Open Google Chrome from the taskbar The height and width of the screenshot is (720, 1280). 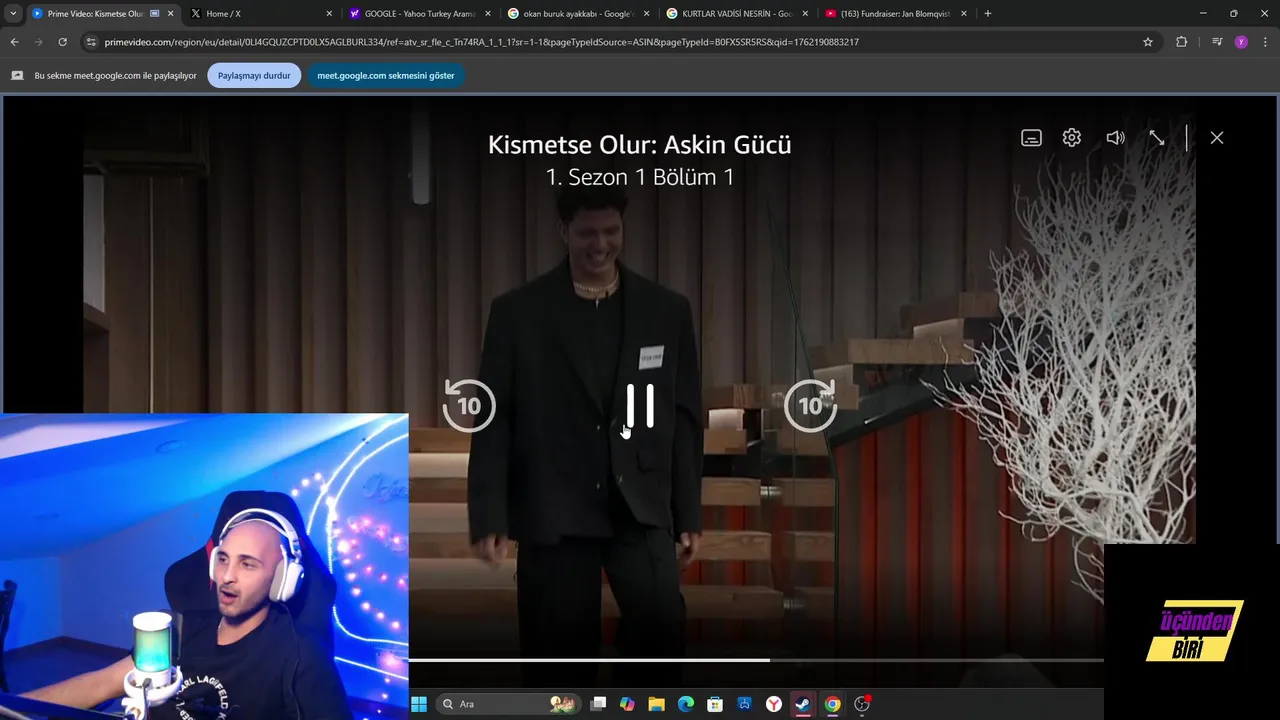[832, 704]
